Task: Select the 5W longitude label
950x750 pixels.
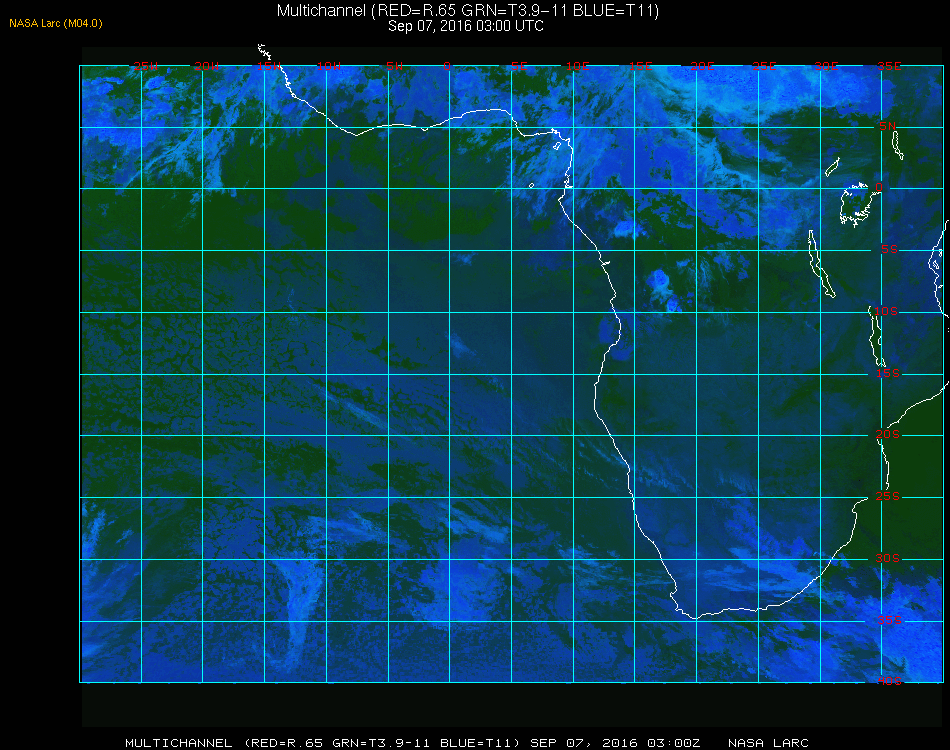Action: pos(394,66)
